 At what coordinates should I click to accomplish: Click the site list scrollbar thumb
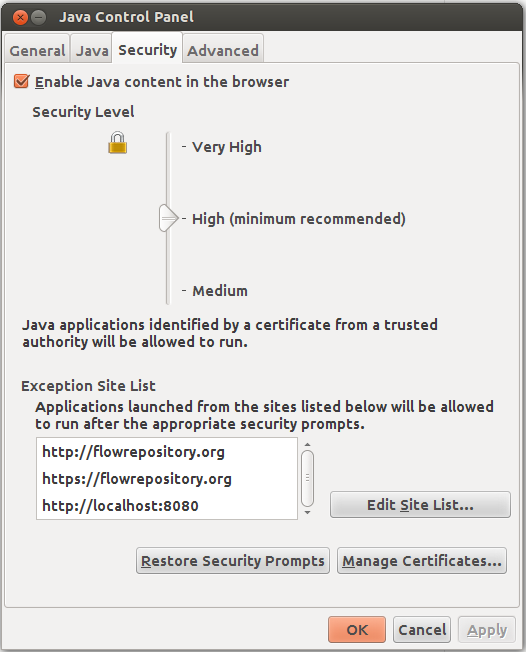pyautogui.click(x=308, y=478)
